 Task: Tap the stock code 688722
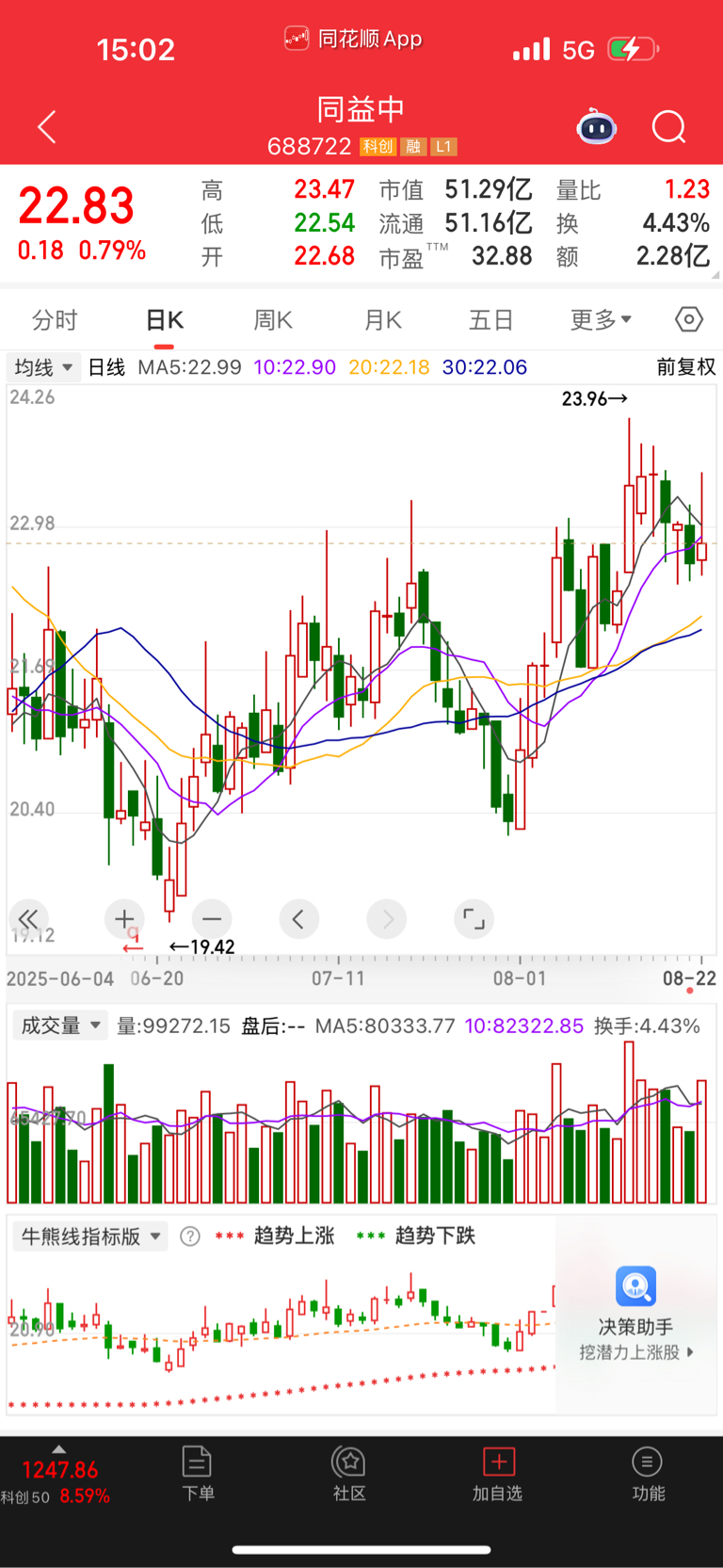pos(310,147)
